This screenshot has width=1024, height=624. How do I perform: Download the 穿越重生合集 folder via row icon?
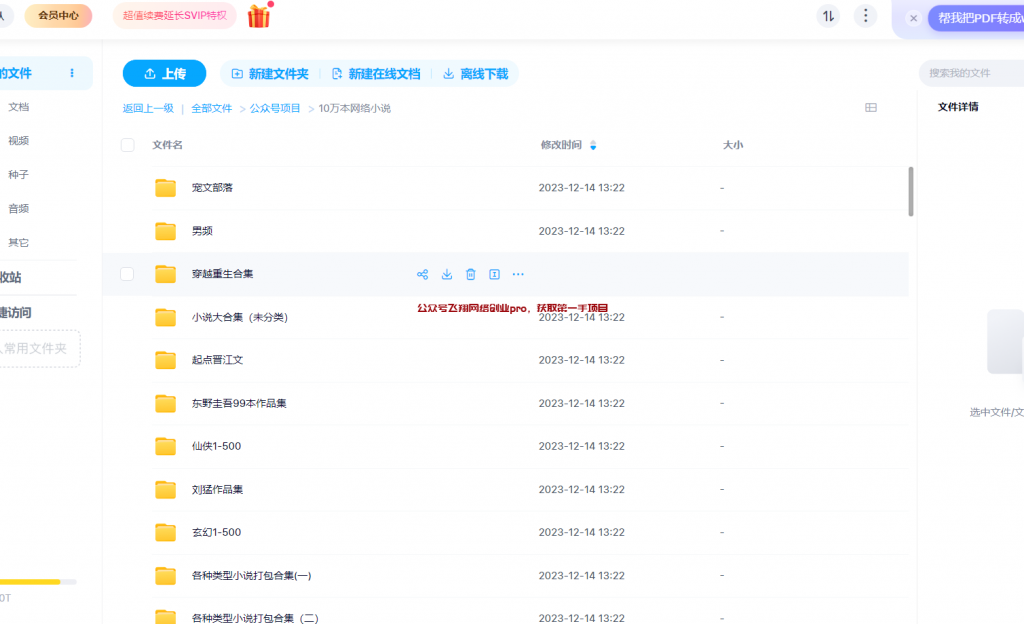447,274
